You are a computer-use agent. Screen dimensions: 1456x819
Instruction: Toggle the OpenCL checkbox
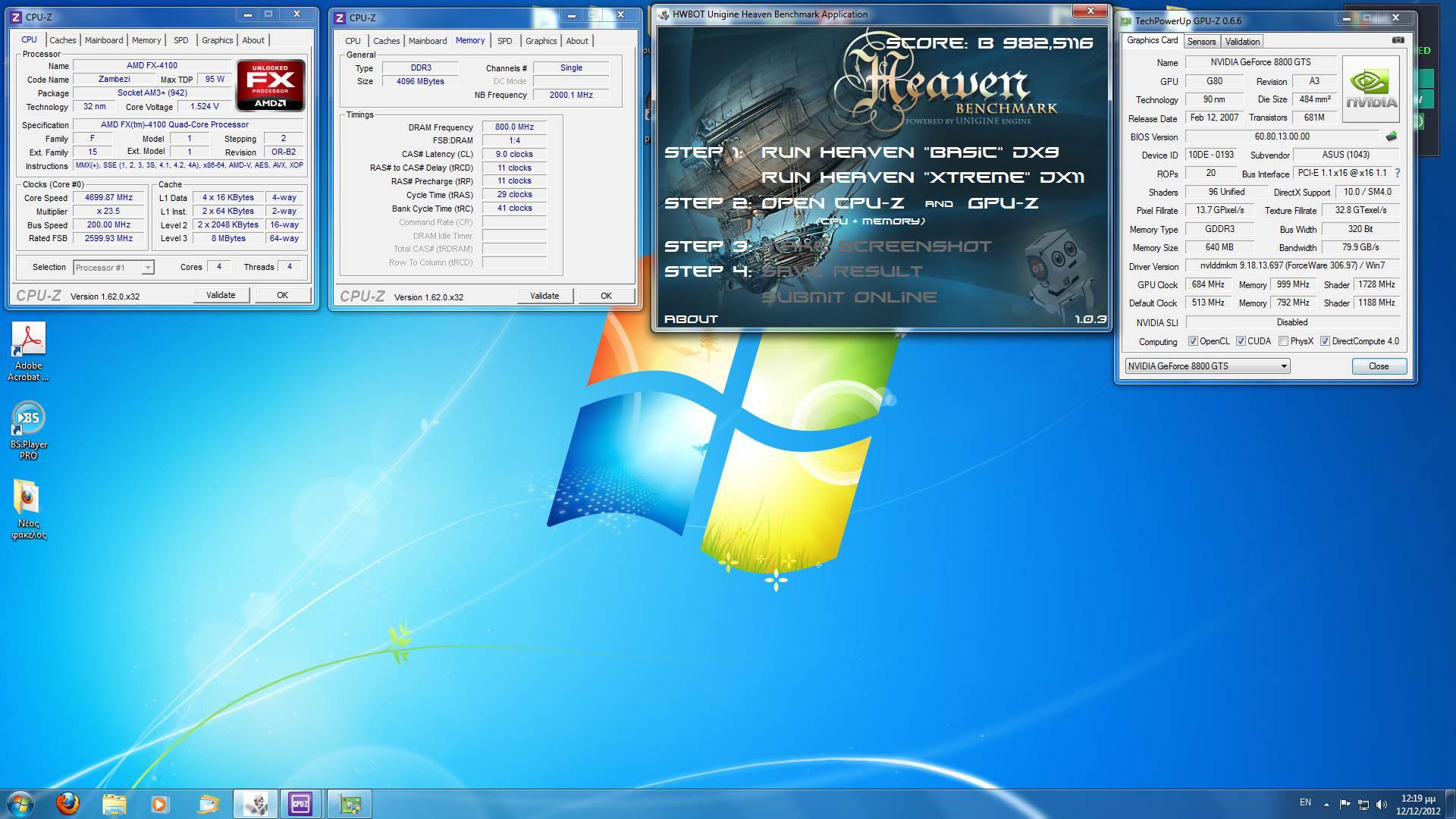coord(1193,341)
